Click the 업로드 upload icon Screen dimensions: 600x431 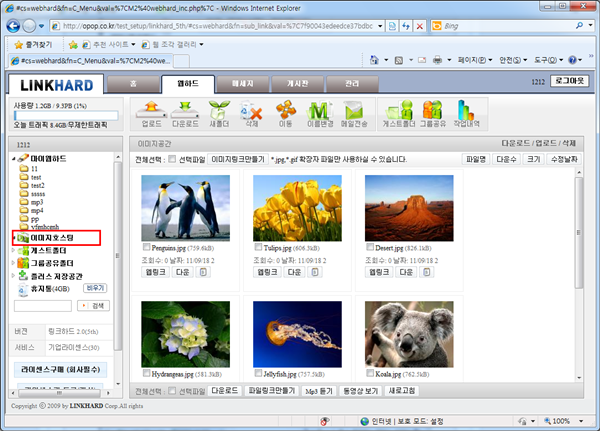coord(152,114)
